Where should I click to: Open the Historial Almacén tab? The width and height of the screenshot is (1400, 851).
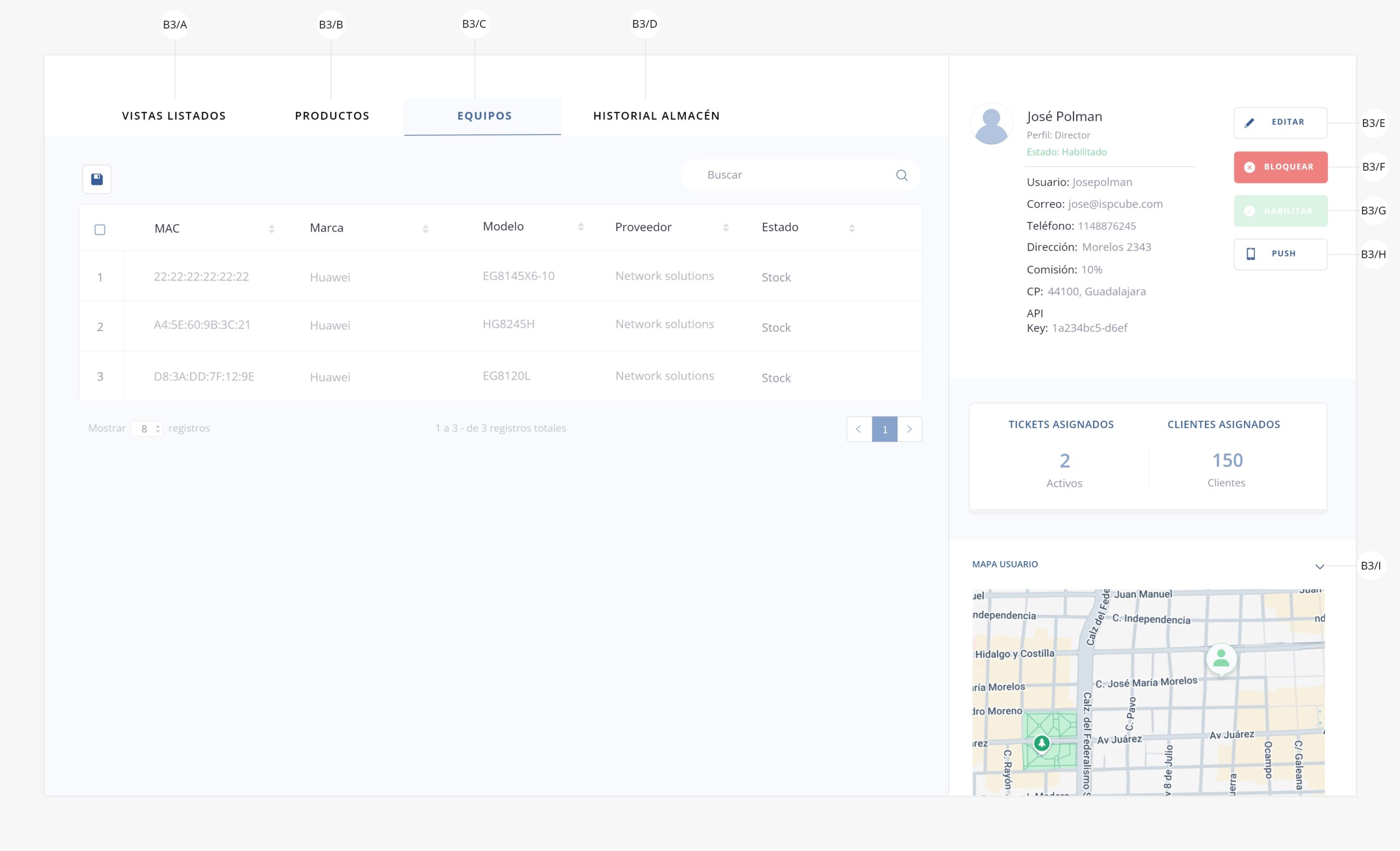pyautogui.click(x=656, y=116)
